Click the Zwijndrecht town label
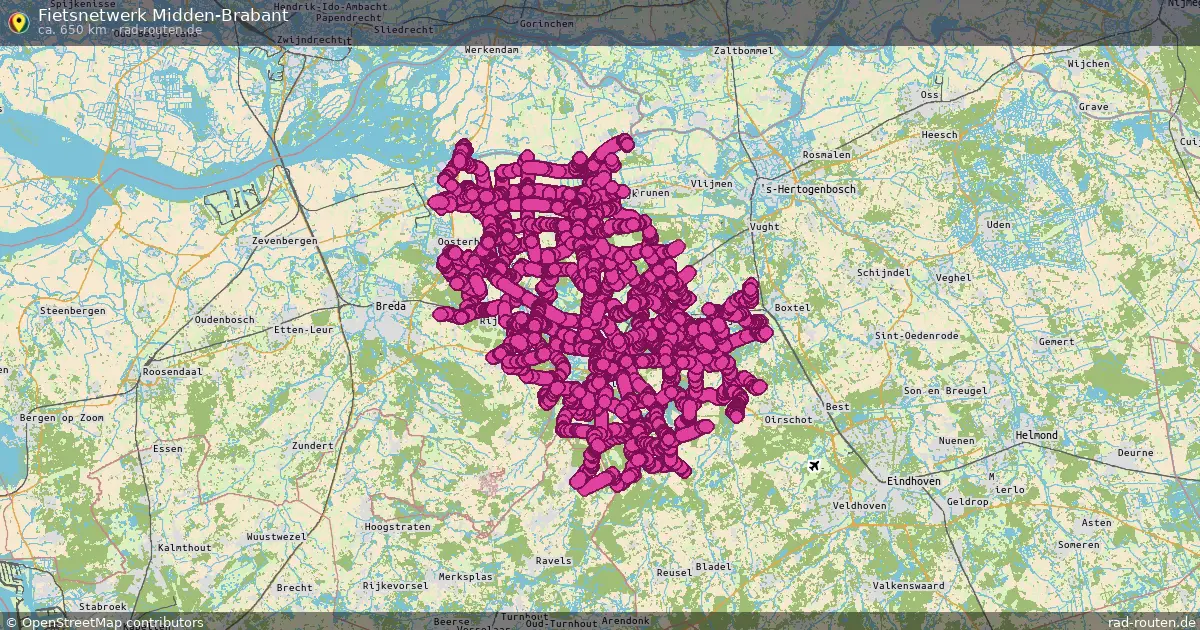This screenshot has width=1200, height=630. click(313, 39)
